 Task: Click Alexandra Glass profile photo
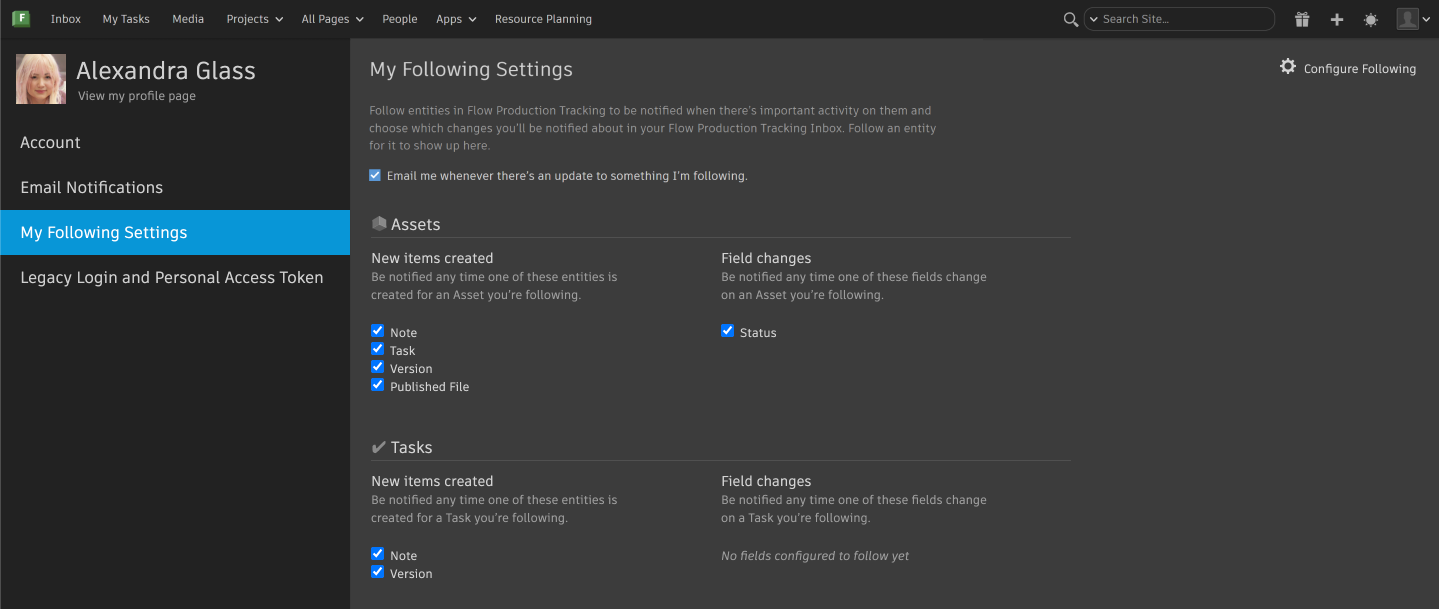click(x=41, y=79)
